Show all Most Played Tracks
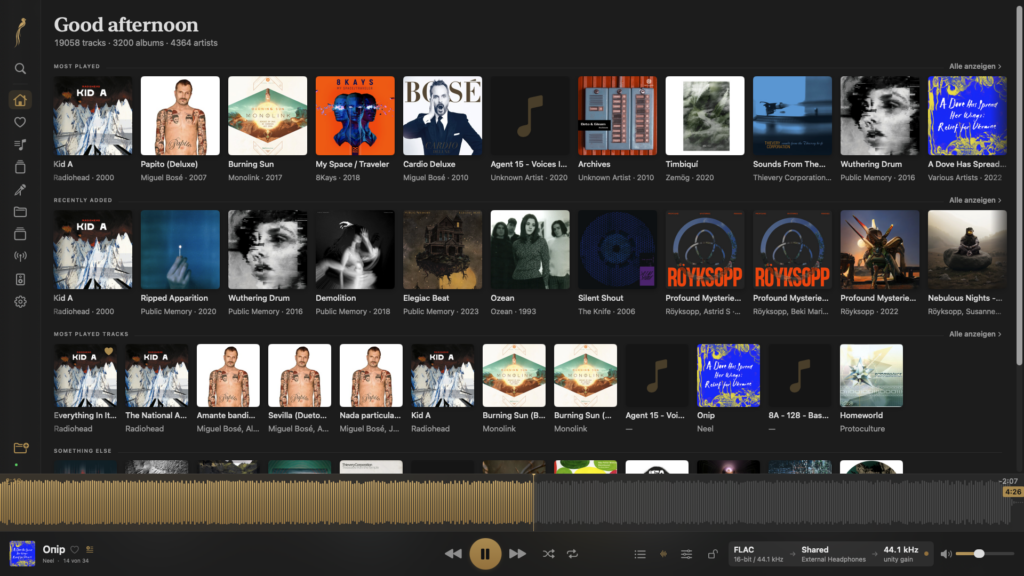This screenshot has height=576, width=1024. click(975, 334)
